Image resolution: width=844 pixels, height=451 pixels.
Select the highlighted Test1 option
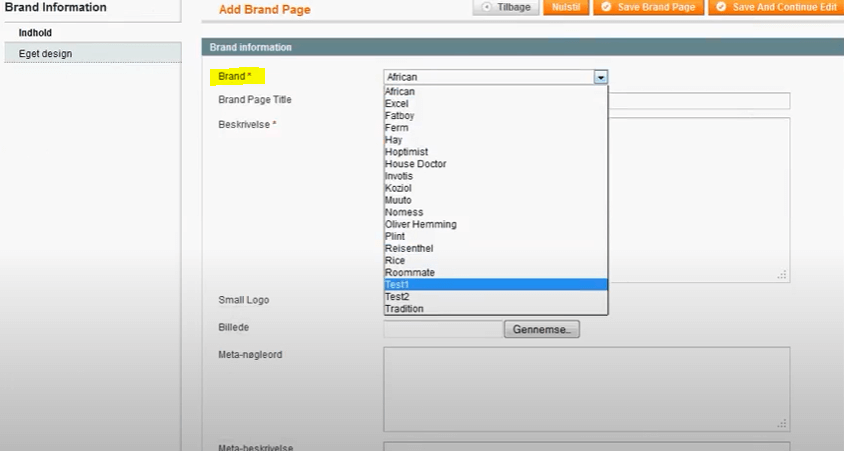tap(496, 285)
